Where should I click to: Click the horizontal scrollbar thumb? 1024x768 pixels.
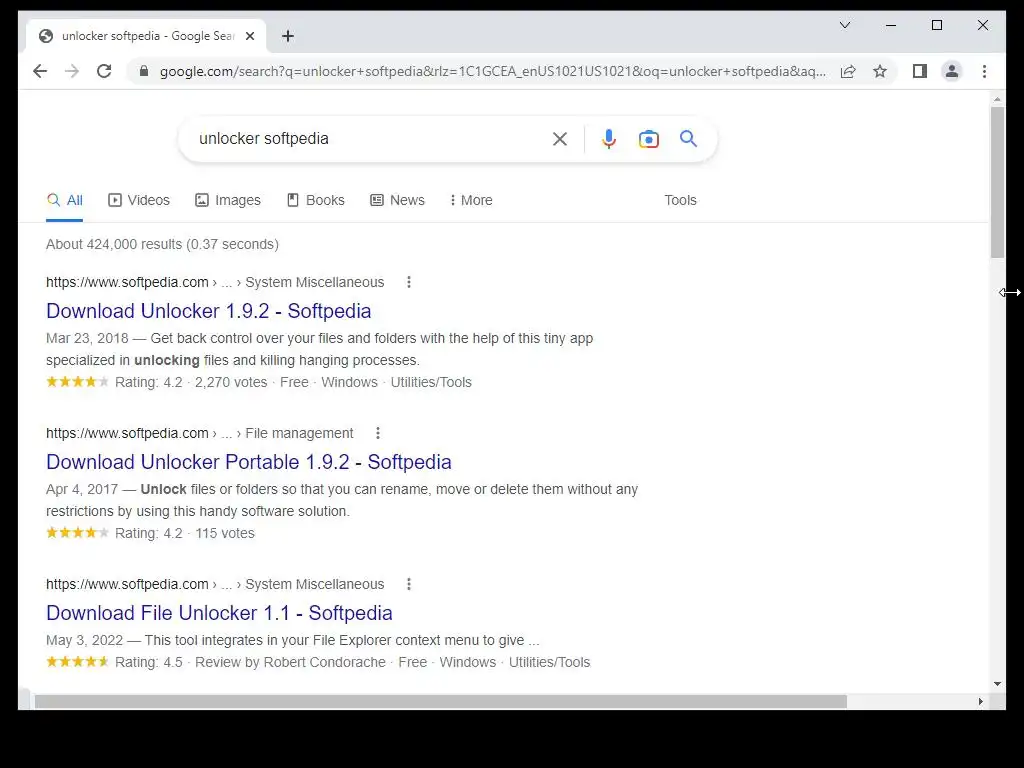click(x=440, y=701)
